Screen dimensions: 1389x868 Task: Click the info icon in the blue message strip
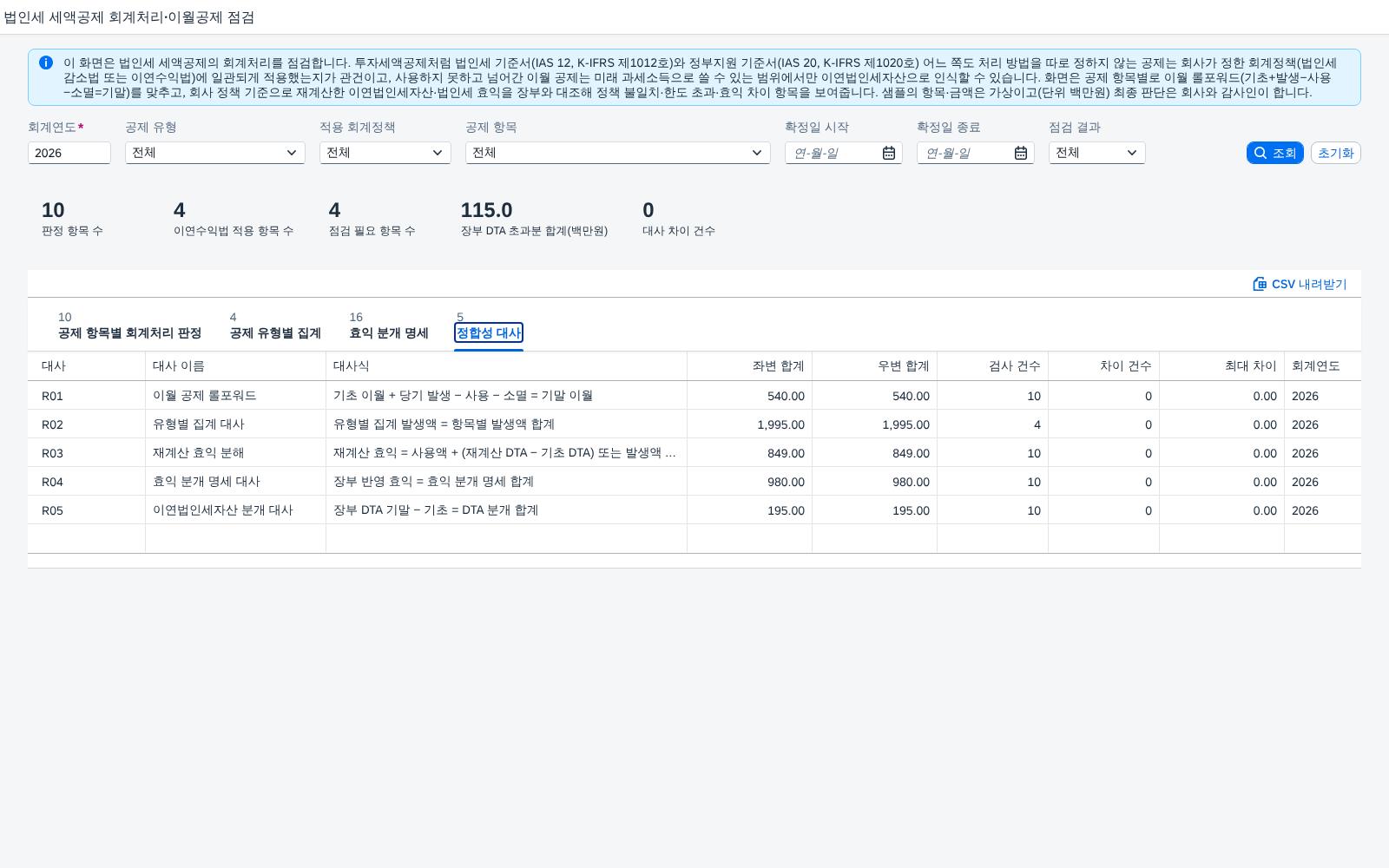pos(46,62)
